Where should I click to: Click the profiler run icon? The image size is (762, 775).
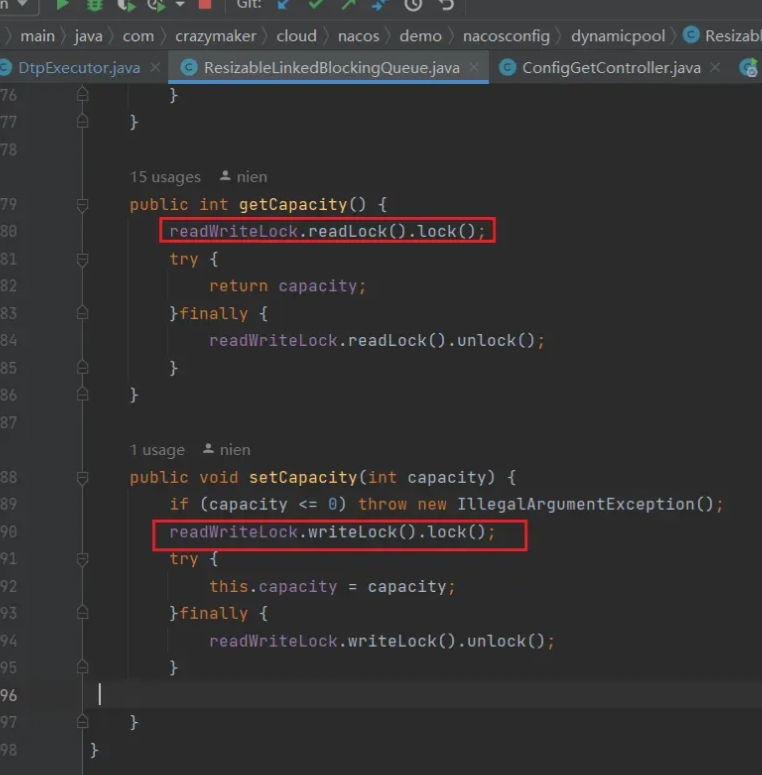point(157,5)
